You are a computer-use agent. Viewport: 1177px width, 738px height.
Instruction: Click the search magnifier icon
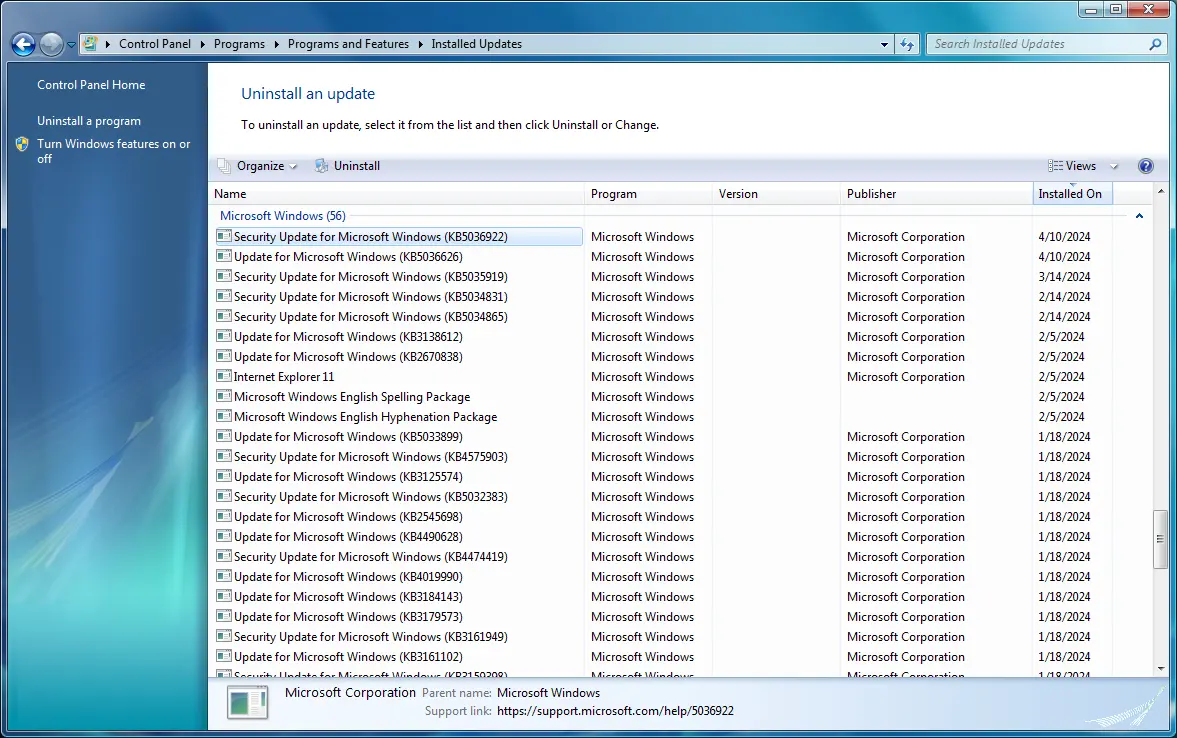tap(1155, 44)
